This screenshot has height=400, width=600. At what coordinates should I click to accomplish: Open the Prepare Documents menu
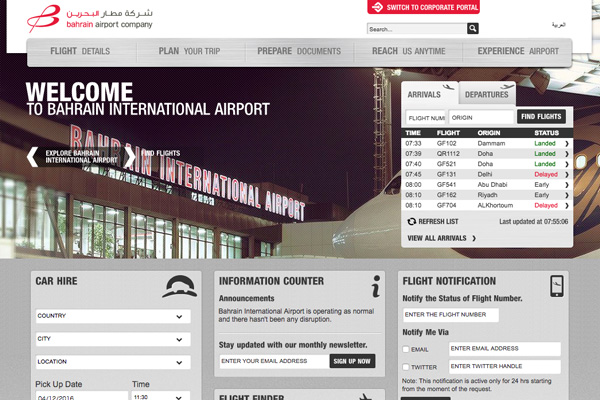(x=299, y=51)
